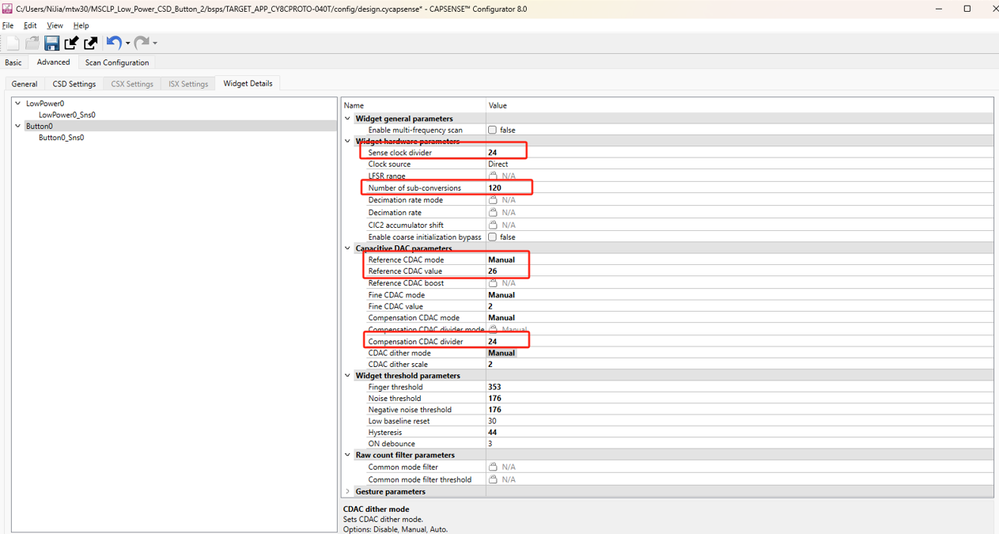Click the lock icon on CIC2 accumulator shift
Image resolution: width=999 pixels, height=534 pixels.
pyautogui.click(x=492, y=225)
